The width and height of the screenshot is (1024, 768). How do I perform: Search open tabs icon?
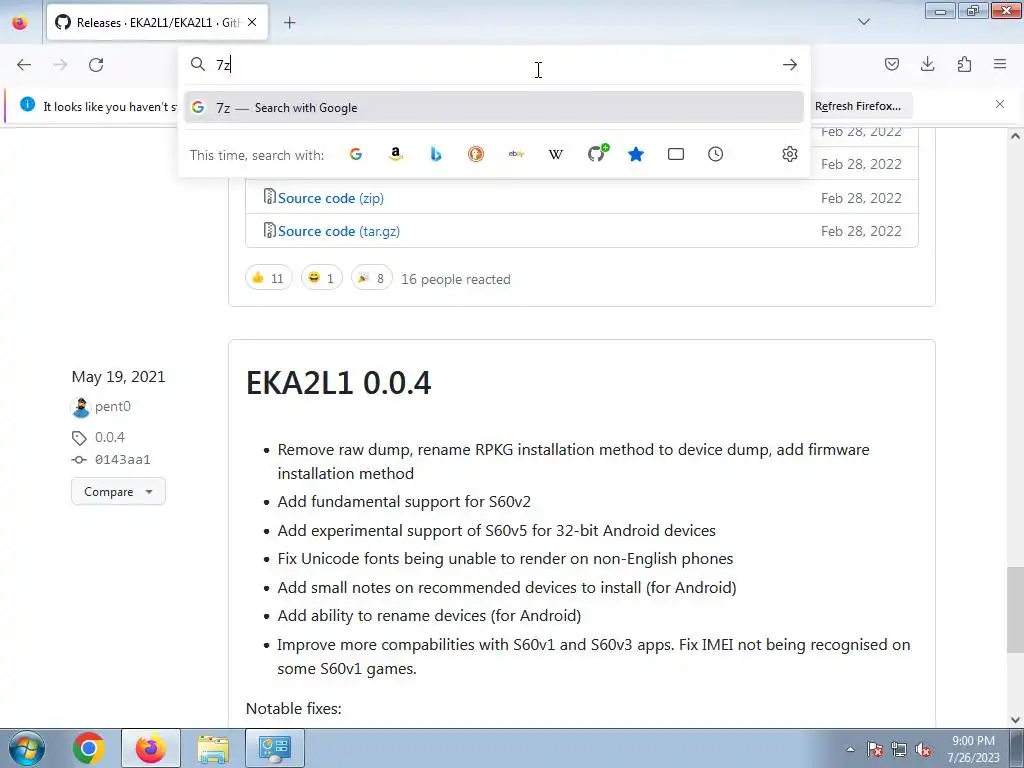pos(676,154)
